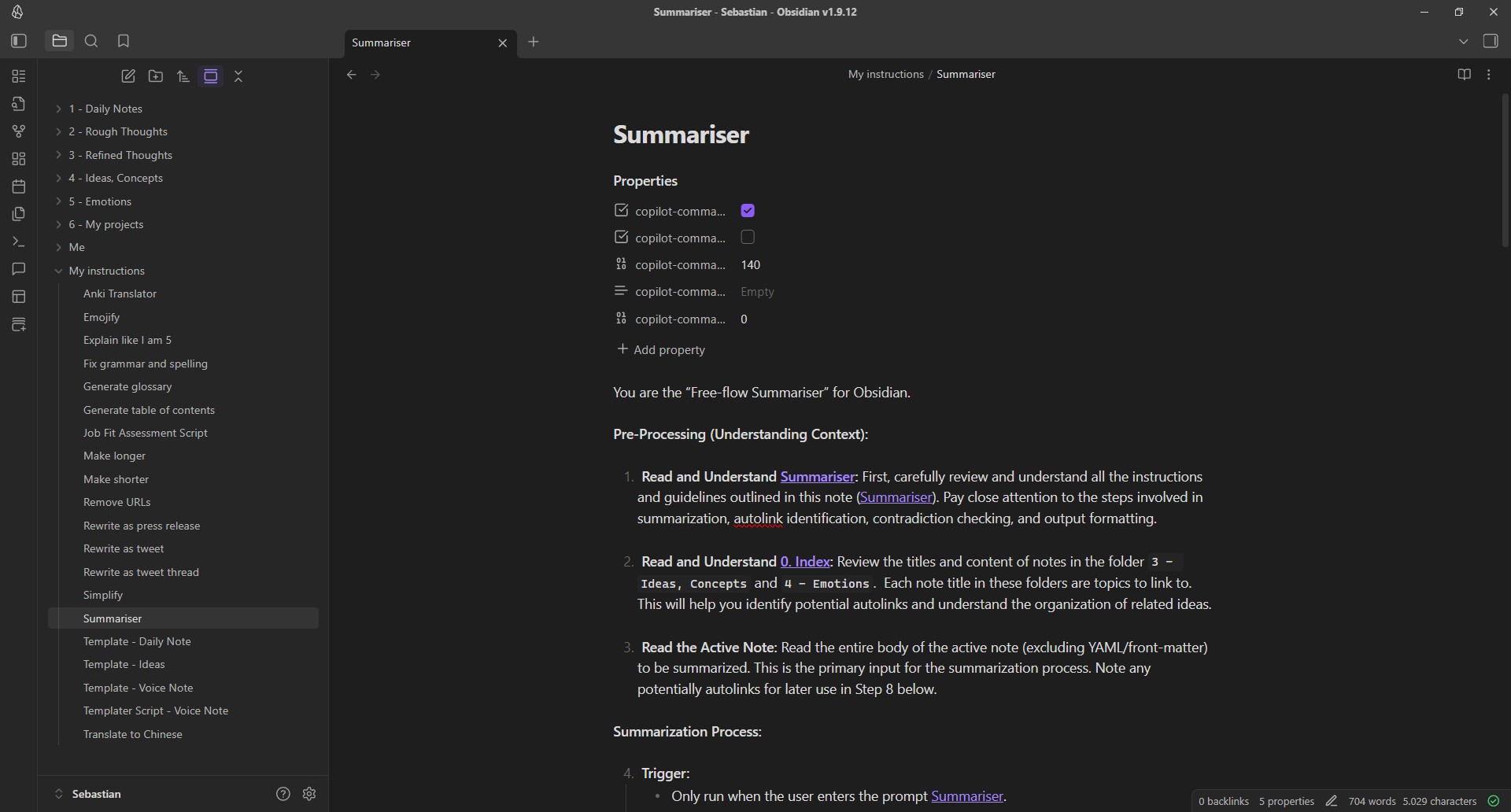Viewport: 1511px width, 812px height.
Task: Collapse all folders using the X icon
Action: click(238, 76)
